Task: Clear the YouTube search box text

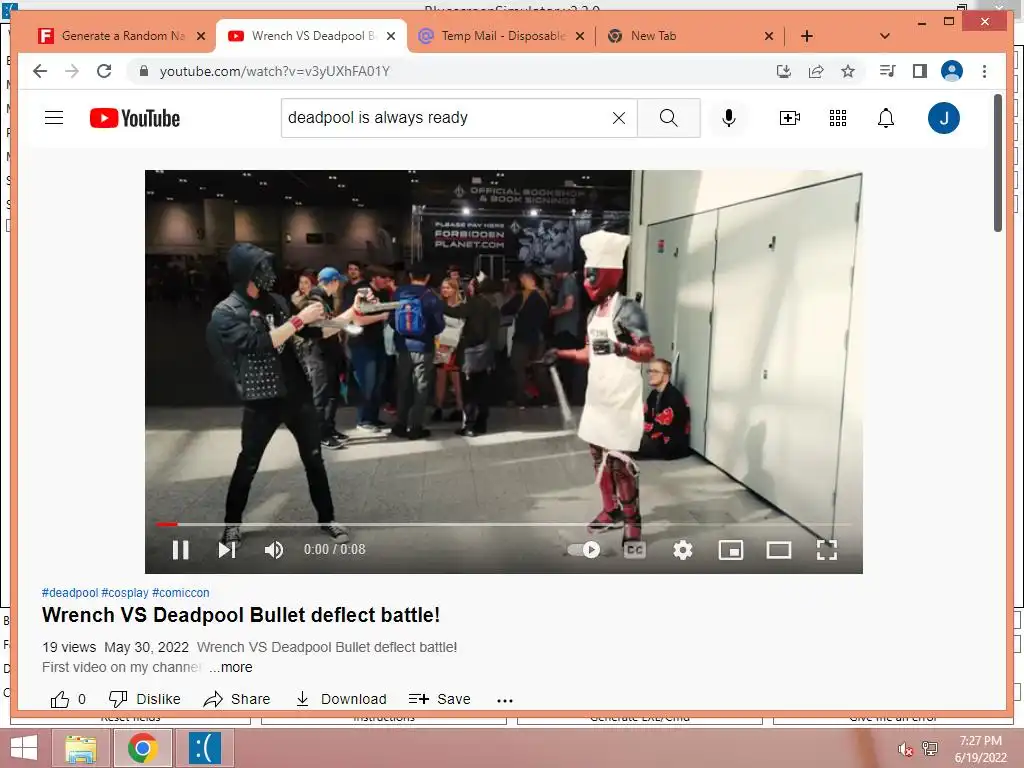Action: (x=618, y=118)
